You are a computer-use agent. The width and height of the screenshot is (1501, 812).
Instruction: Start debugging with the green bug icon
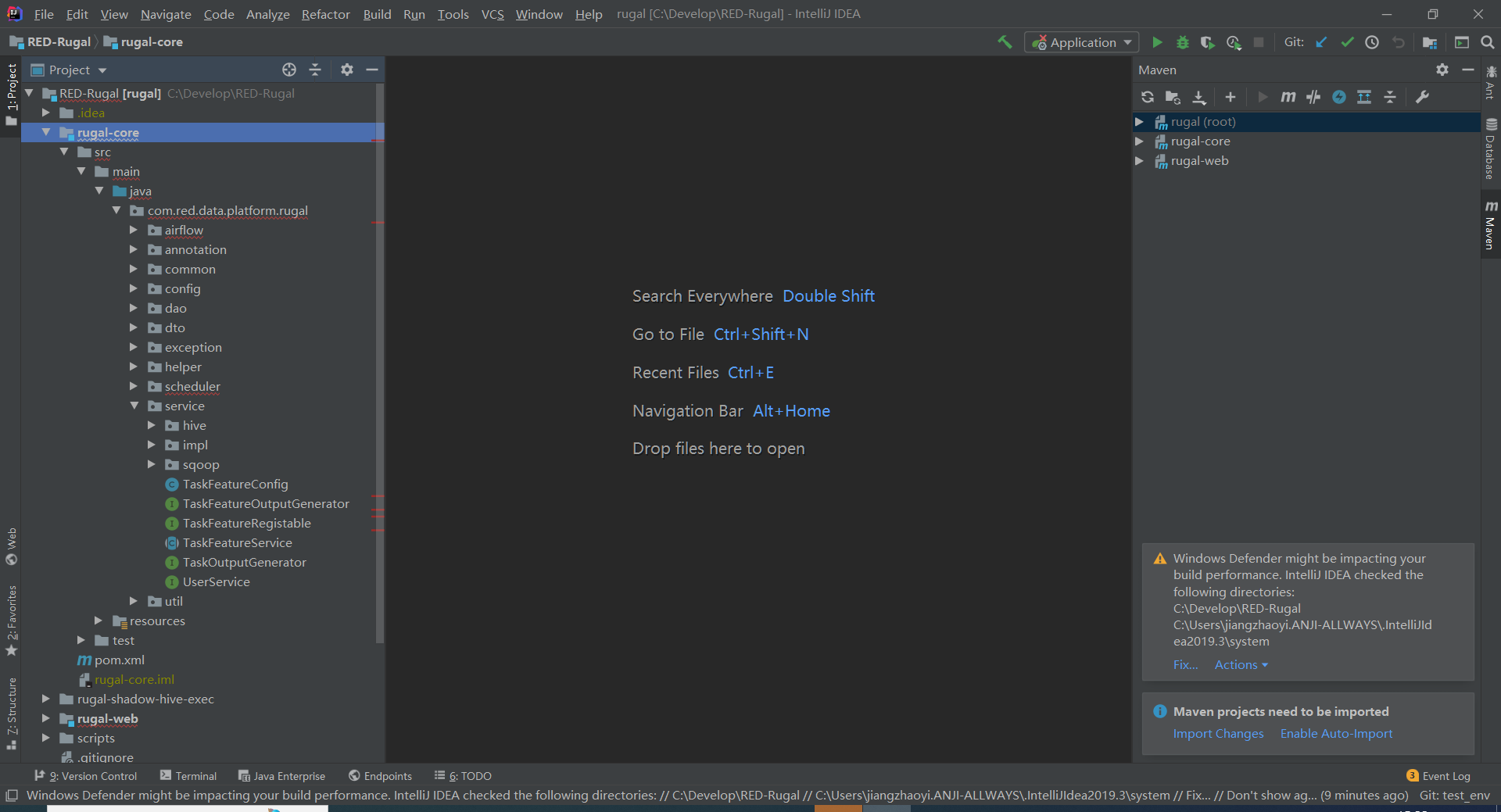coord(1183,42)
